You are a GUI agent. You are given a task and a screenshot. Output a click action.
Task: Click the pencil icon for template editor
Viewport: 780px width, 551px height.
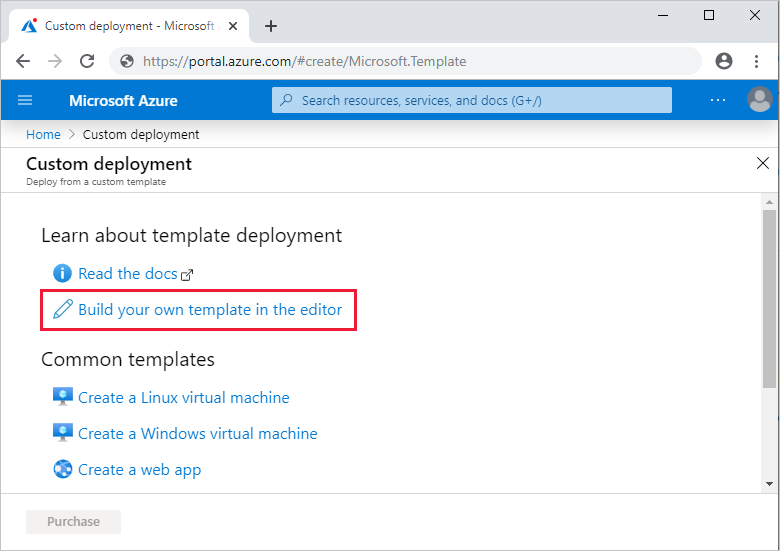coord(63,309)
